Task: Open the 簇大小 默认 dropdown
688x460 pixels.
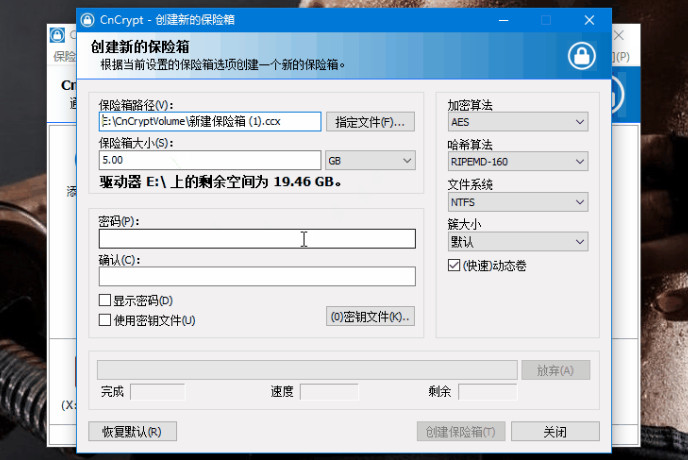Action: [518, 242]
